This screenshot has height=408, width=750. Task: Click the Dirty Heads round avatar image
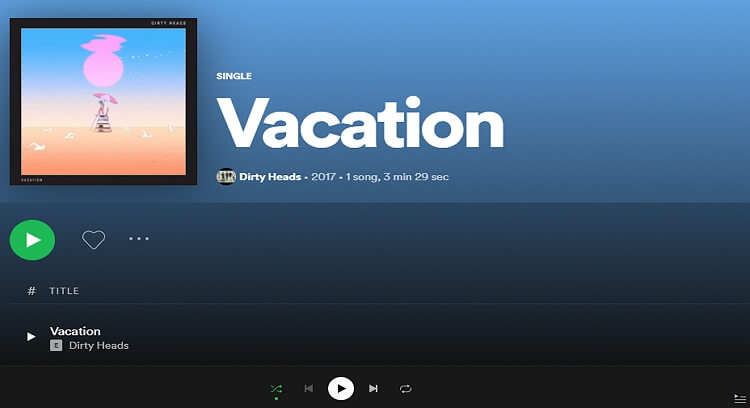point(226,176)
